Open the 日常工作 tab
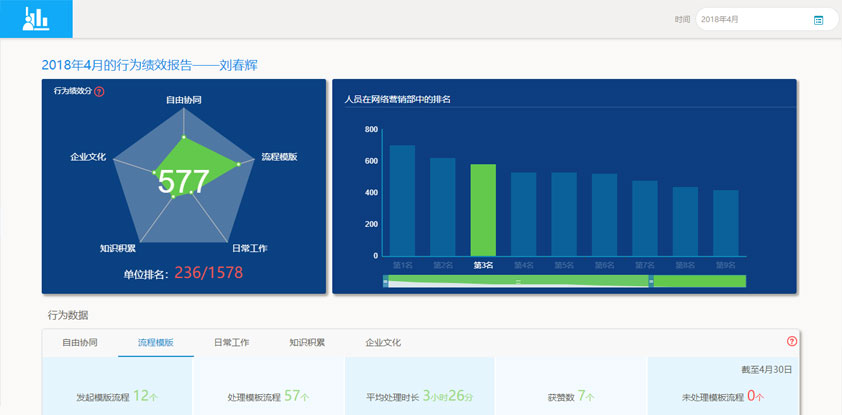The height and width of the screenshot is (415, 842). (231, 343)
